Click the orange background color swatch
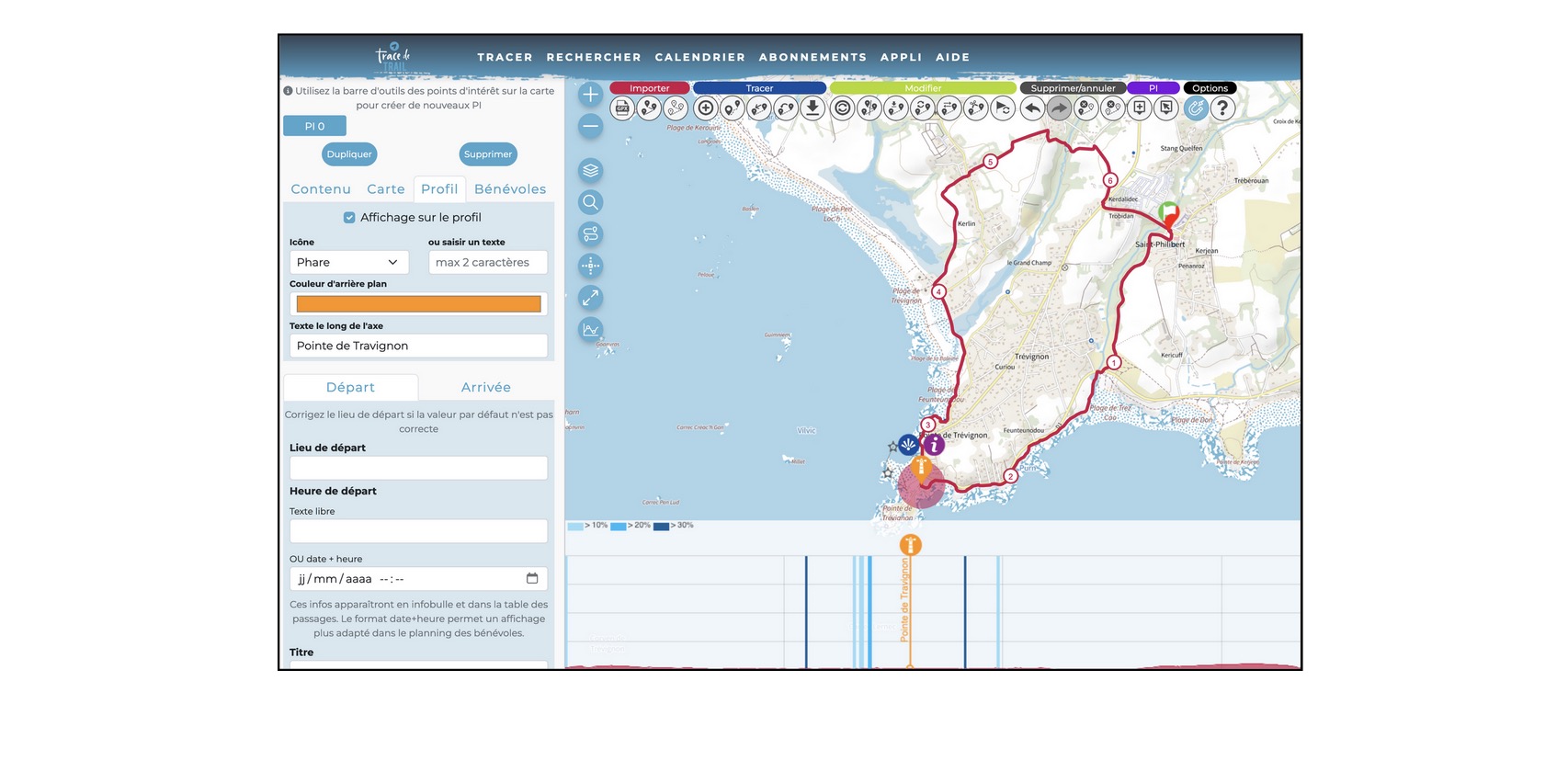The width and height of the screenshot is (1568, 772). click(418, 304)
